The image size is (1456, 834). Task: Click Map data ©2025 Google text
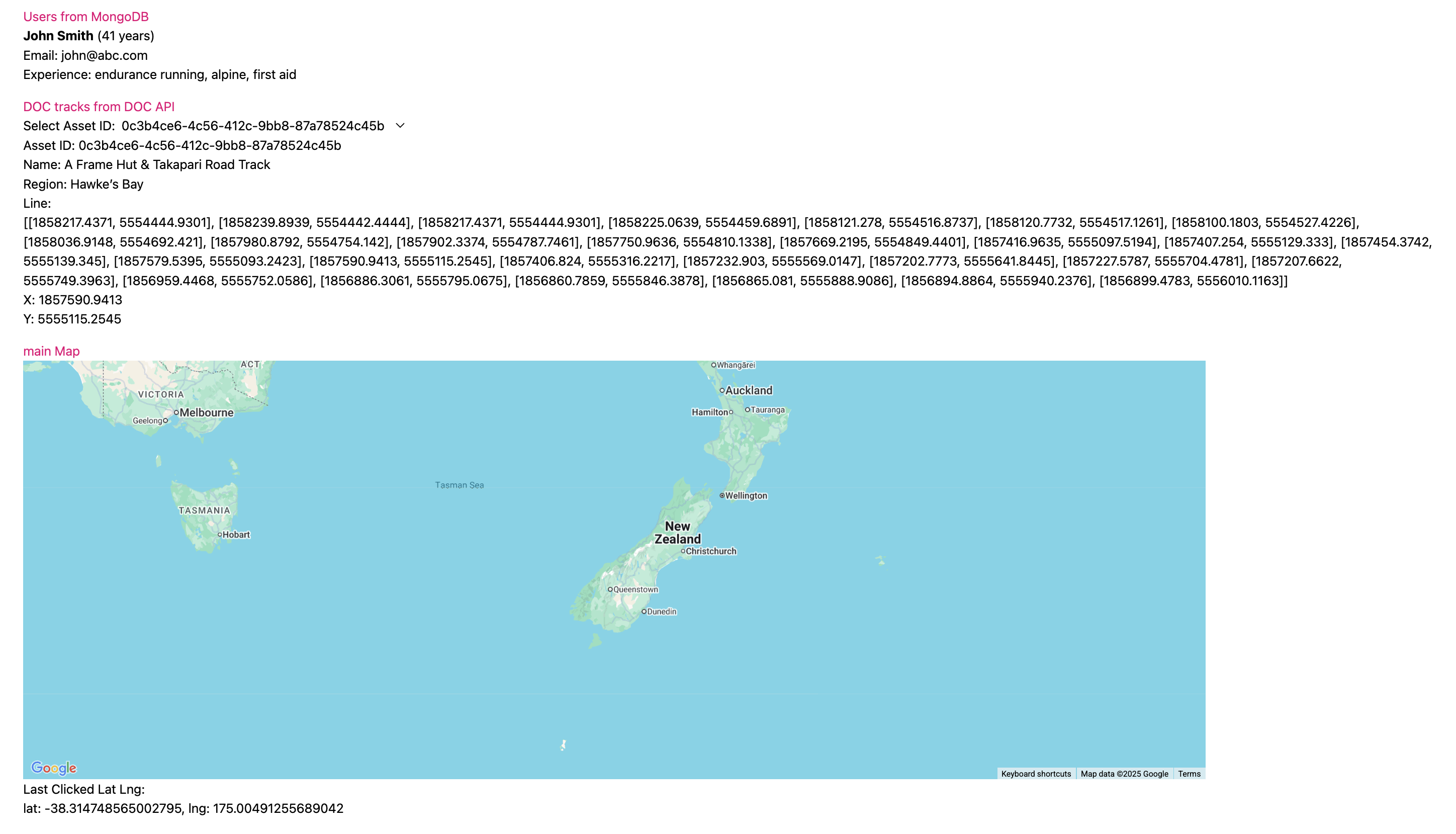1124,774
